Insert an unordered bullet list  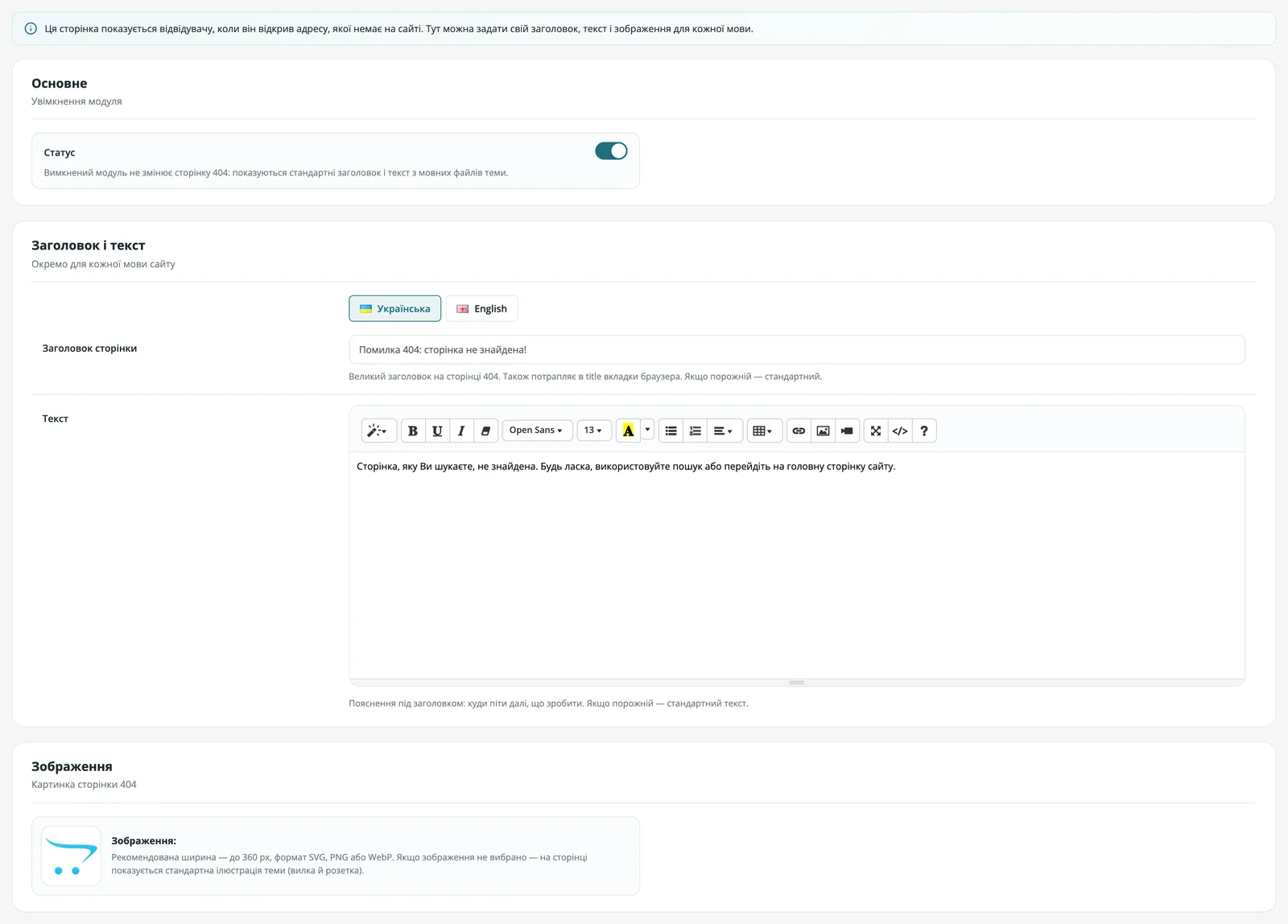point(671,431)
